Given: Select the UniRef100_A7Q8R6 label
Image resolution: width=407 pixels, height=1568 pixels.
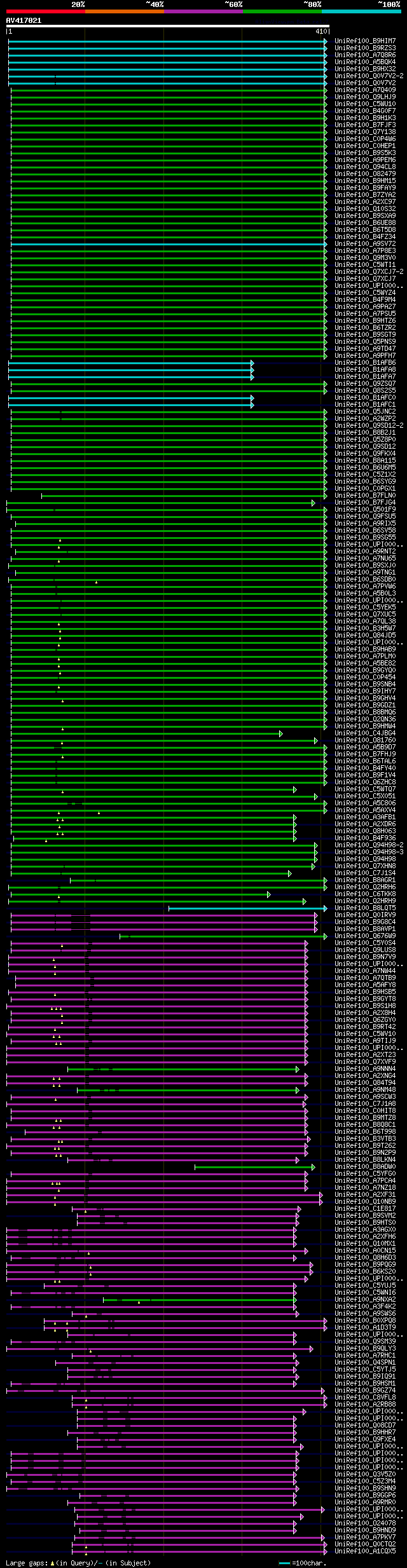Looking at the screenshot, I should 365,55.
